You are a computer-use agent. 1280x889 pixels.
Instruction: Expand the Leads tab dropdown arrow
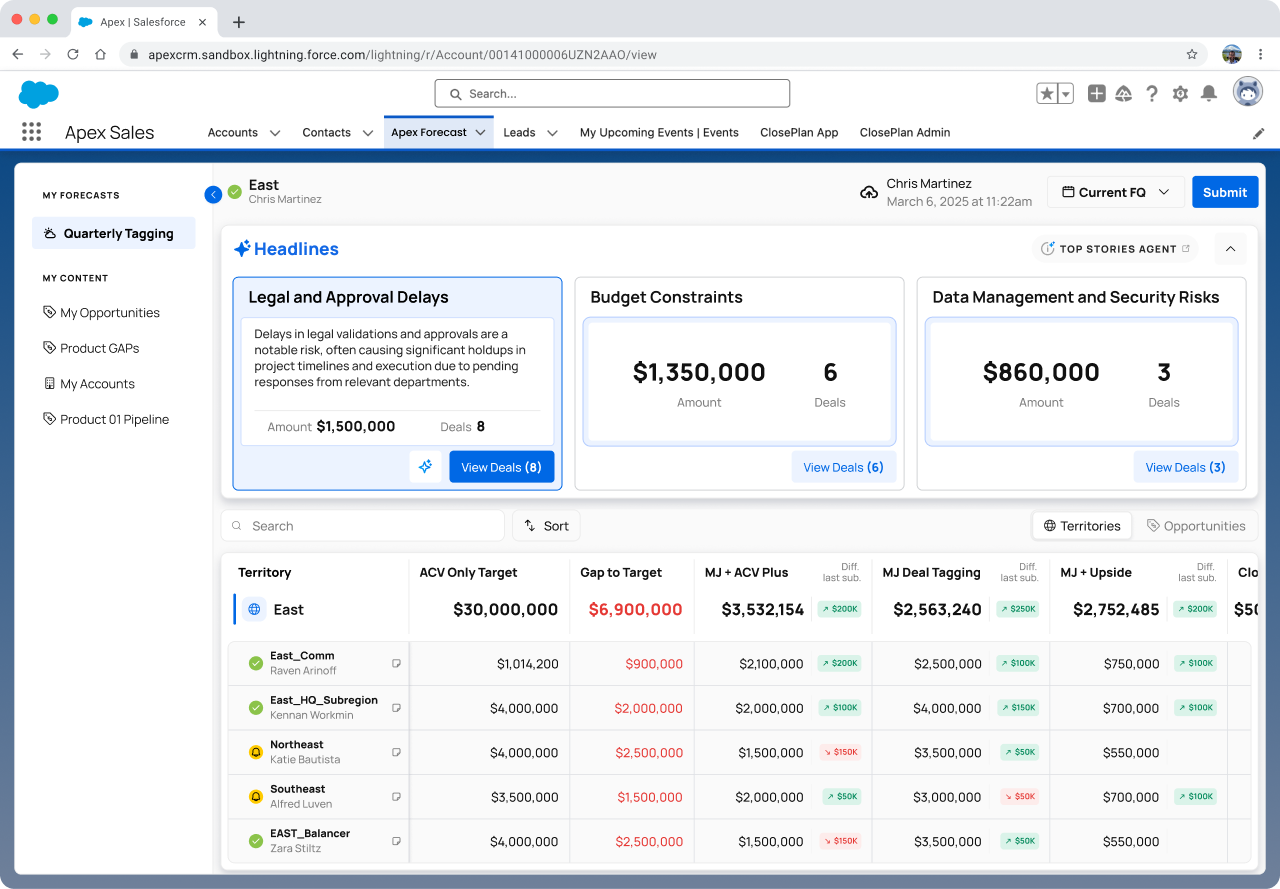[552, 133]
